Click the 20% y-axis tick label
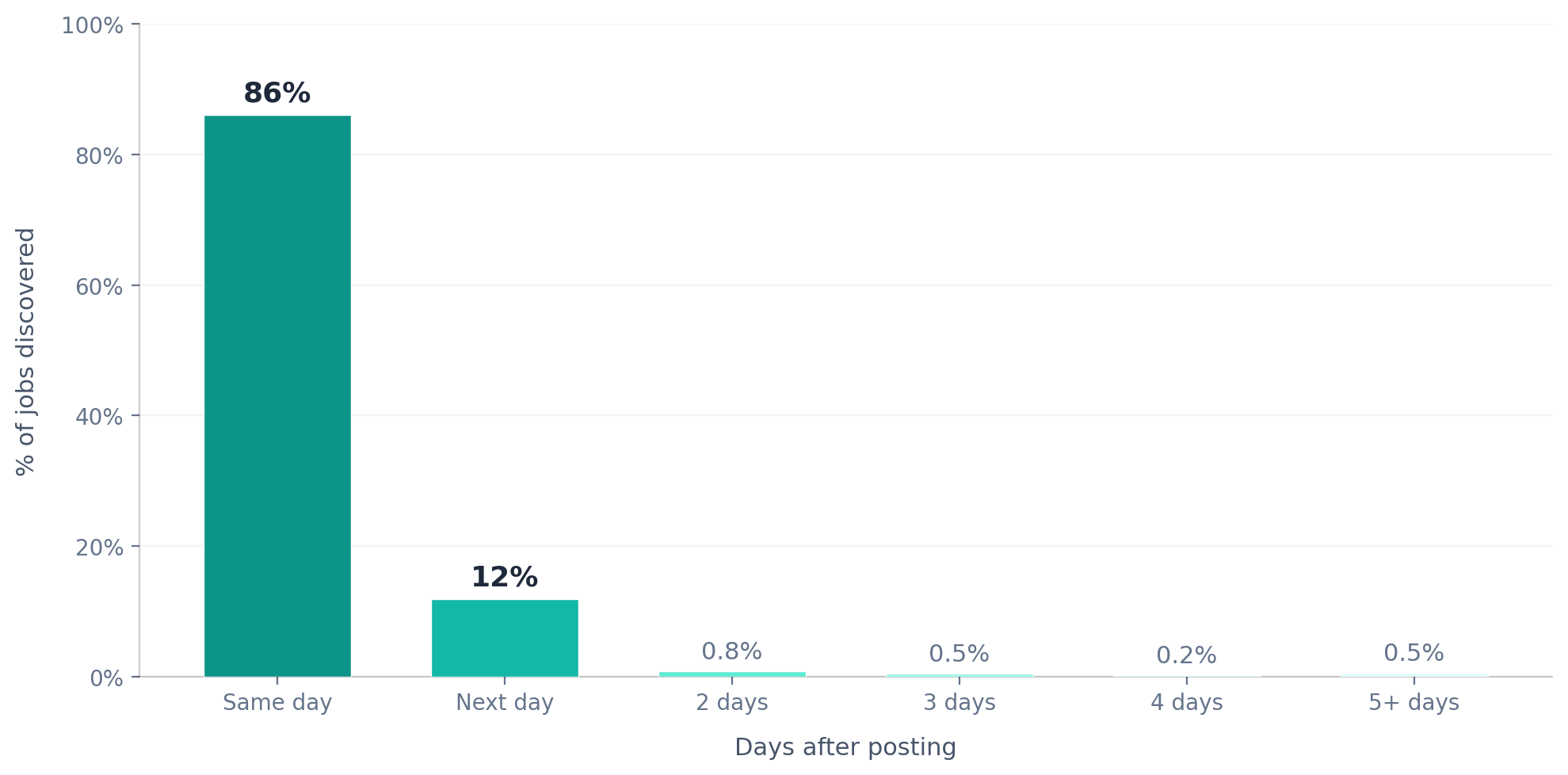 pos(99,548)
